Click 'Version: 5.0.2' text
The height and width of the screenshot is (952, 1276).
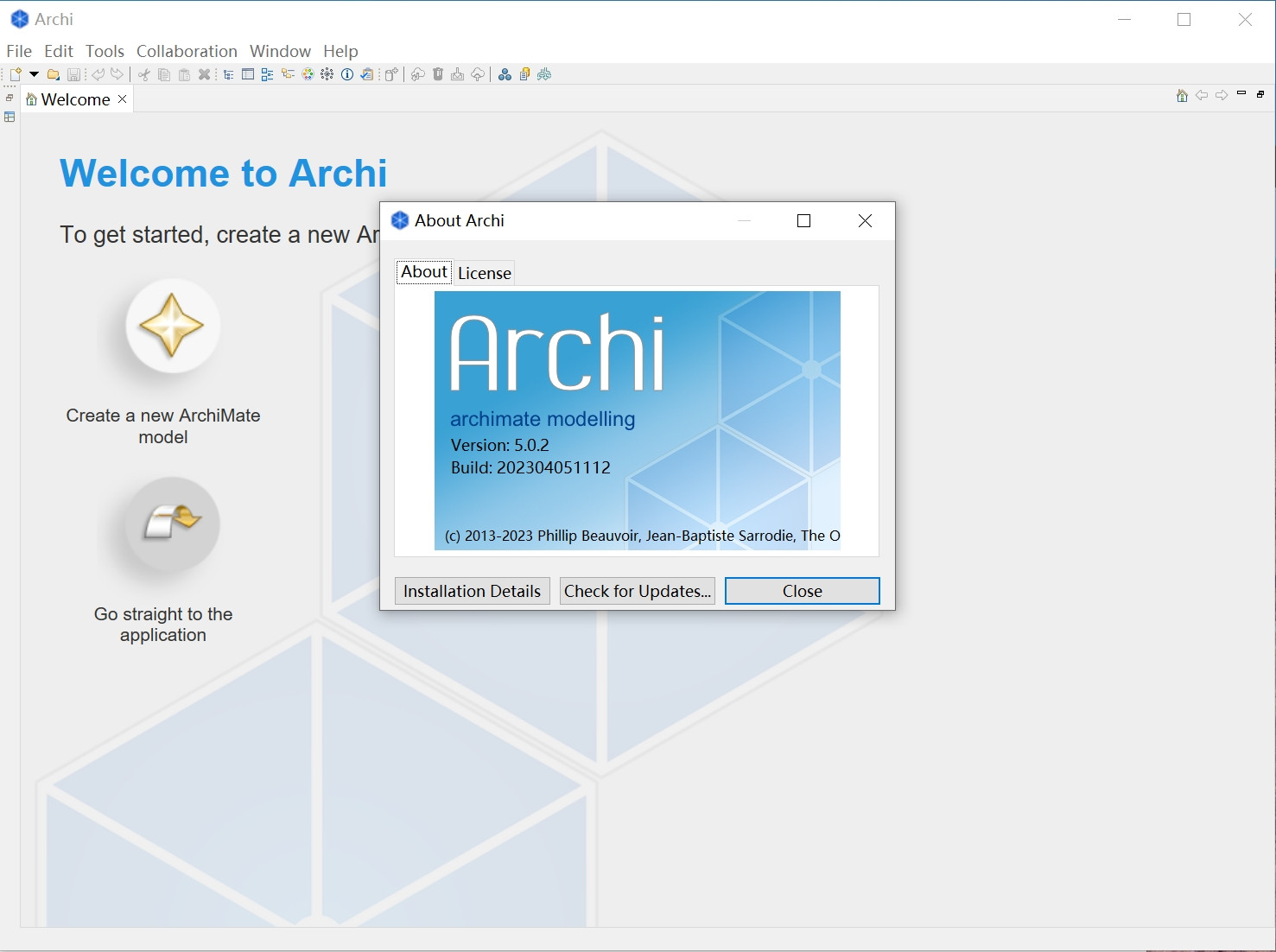click(500, 445)
